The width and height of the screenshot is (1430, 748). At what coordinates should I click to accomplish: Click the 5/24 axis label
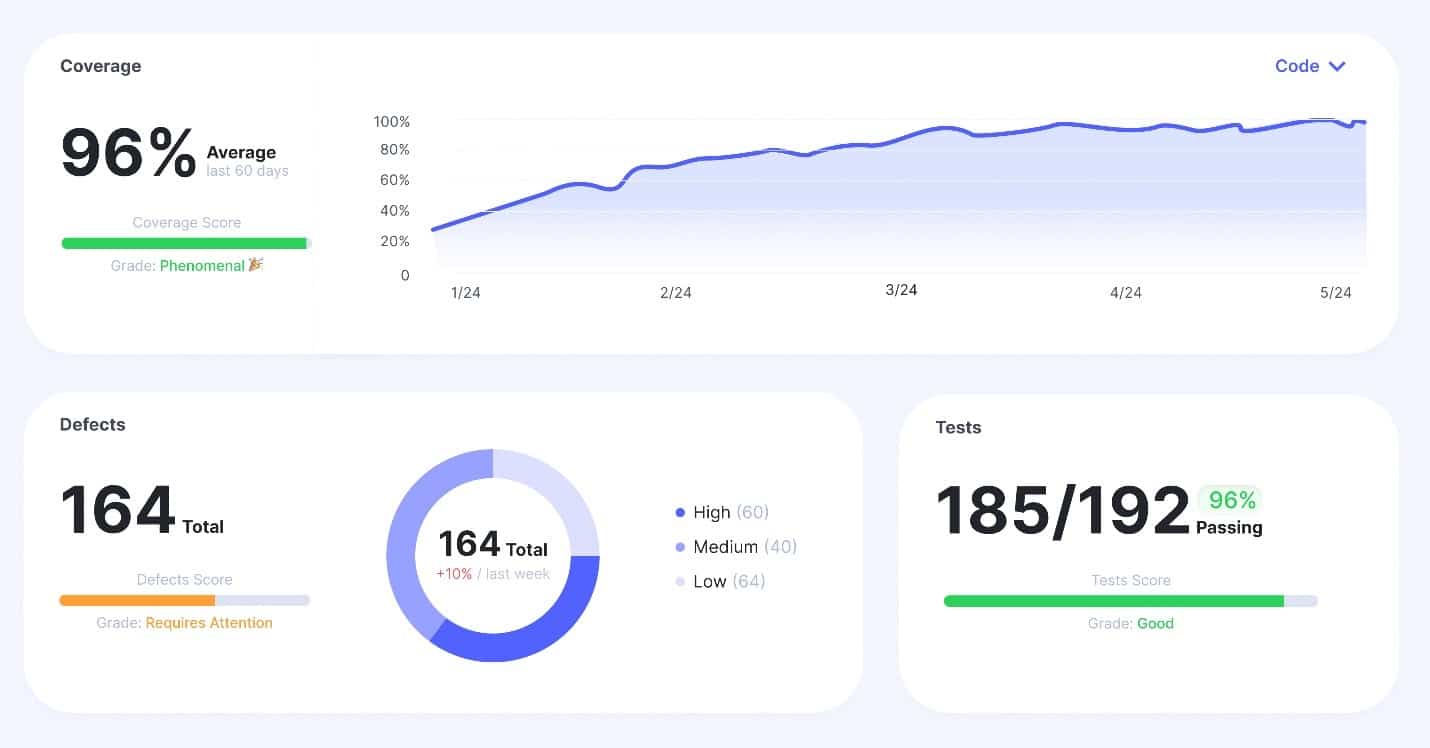1336,292
